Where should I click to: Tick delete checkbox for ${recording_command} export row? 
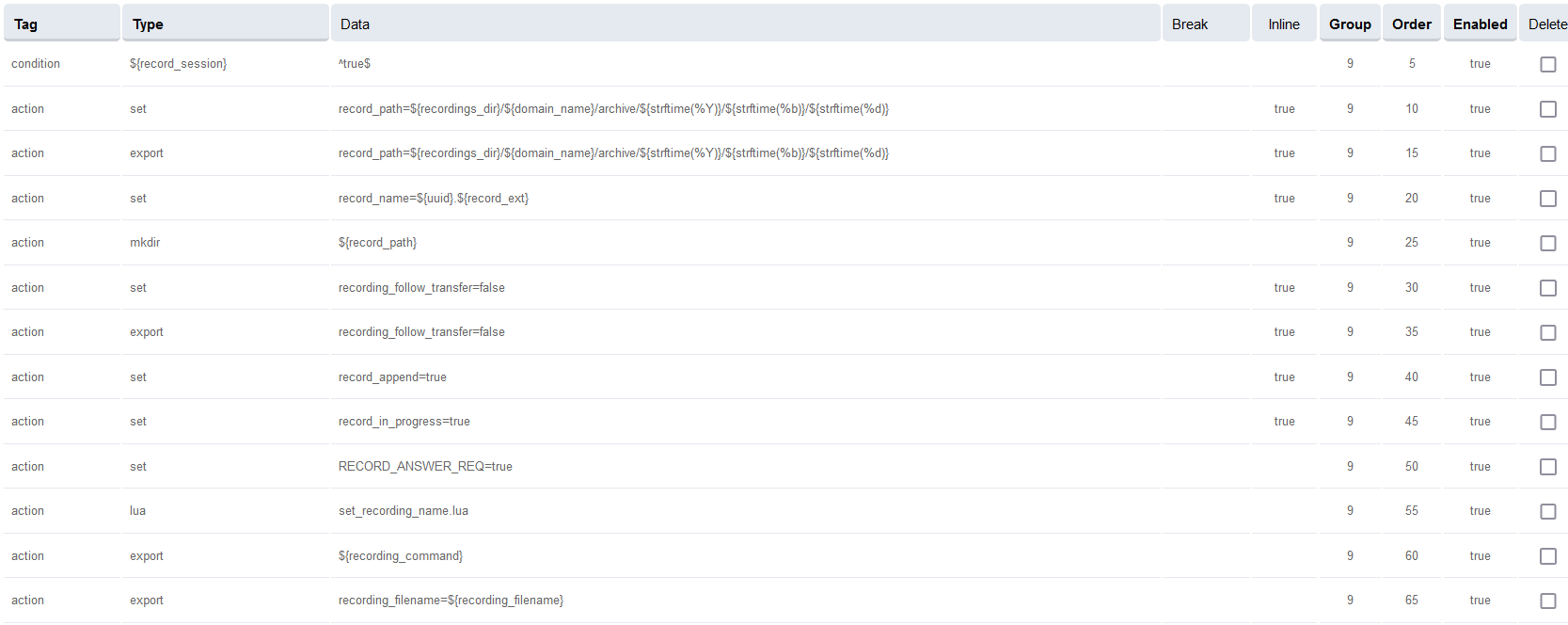[1547, 556]
